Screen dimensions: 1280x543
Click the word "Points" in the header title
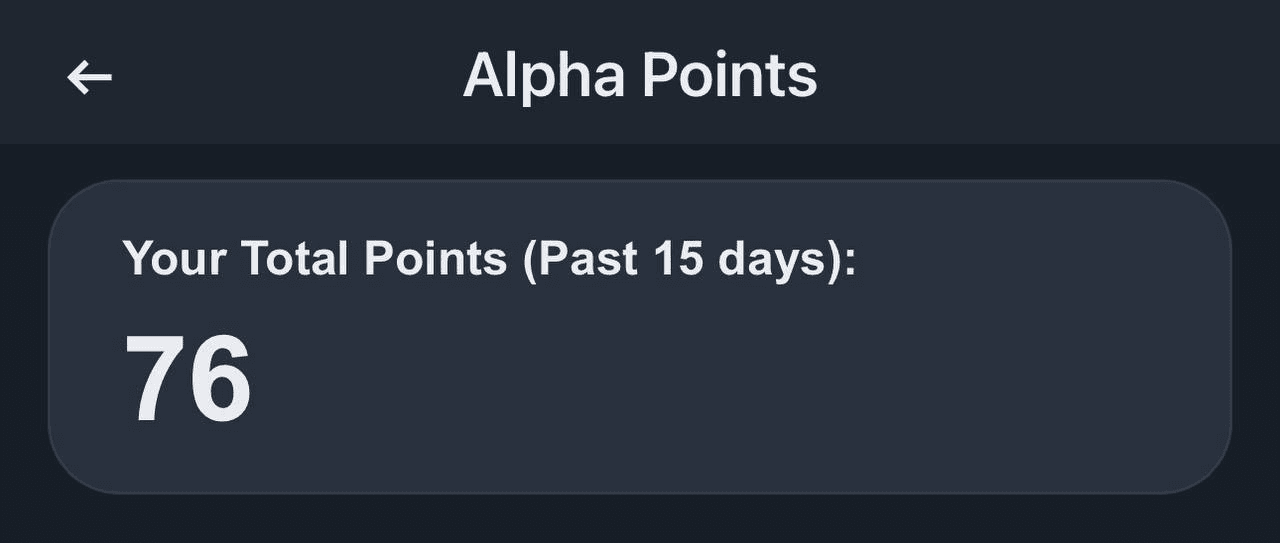[x=730, y=76]
